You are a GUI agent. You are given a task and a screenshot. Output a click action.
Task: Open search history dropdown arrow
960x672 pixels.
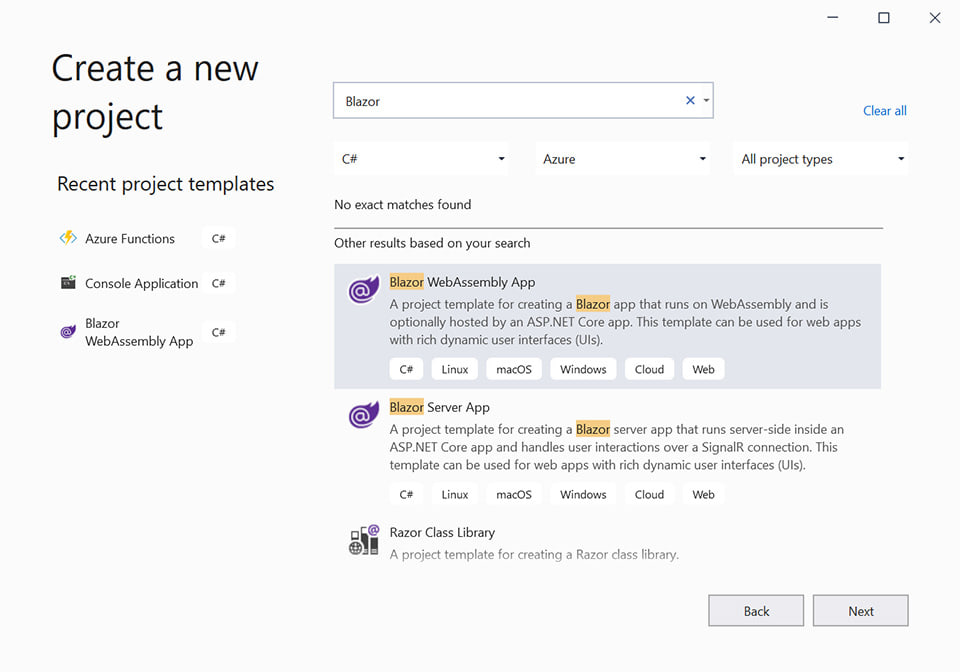pos(706,100)
